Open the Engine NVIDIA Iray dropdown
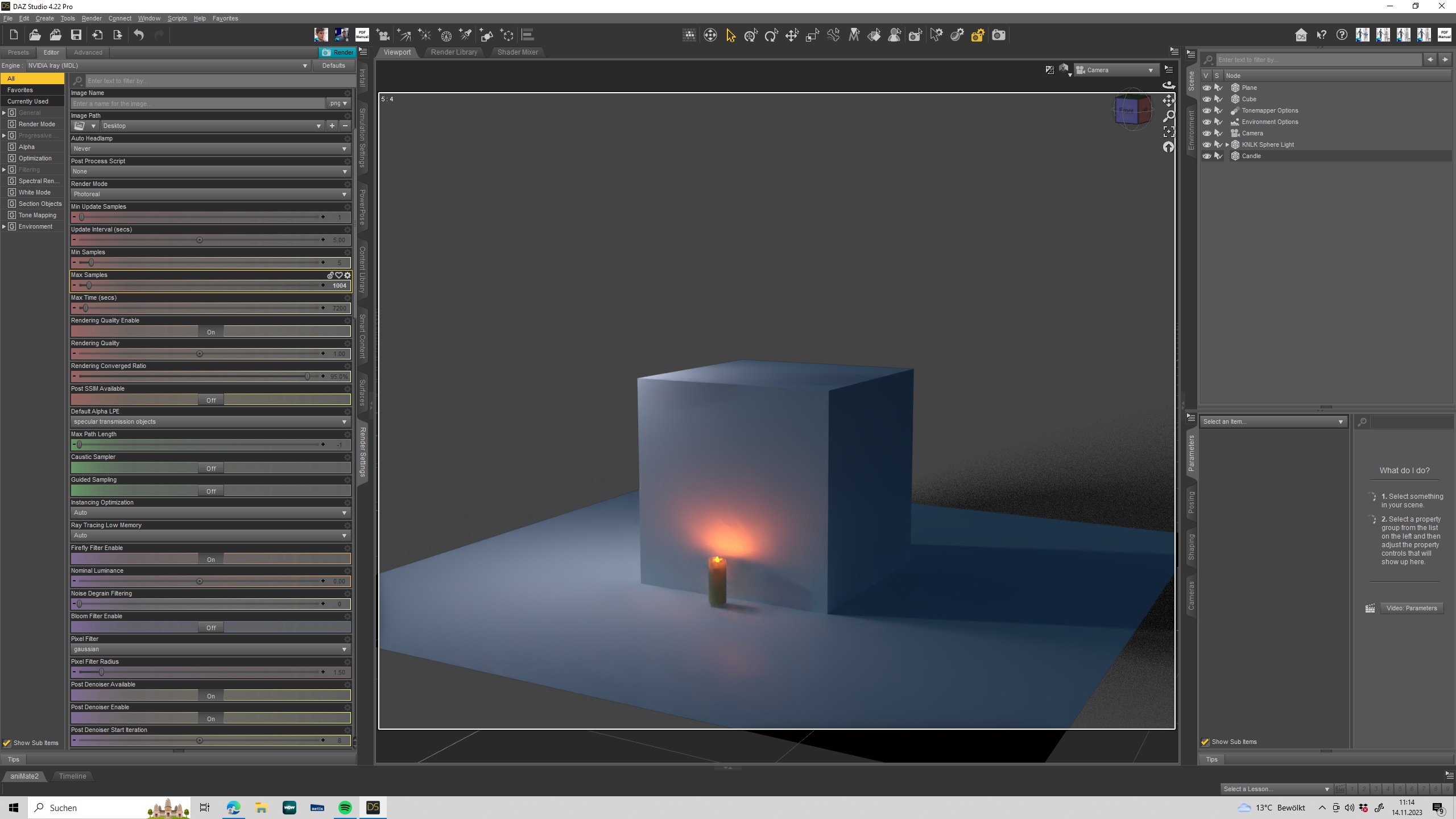This screenshot has width=1456, height=819. point(168,65)
